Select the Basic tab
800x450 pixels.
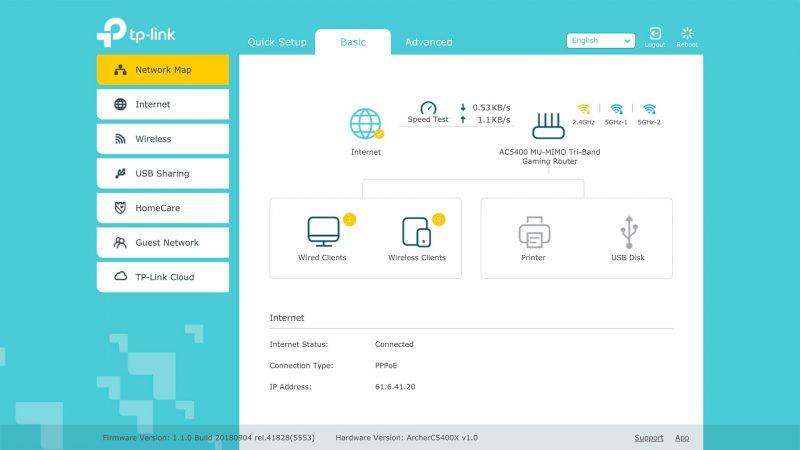click(353, 42)
